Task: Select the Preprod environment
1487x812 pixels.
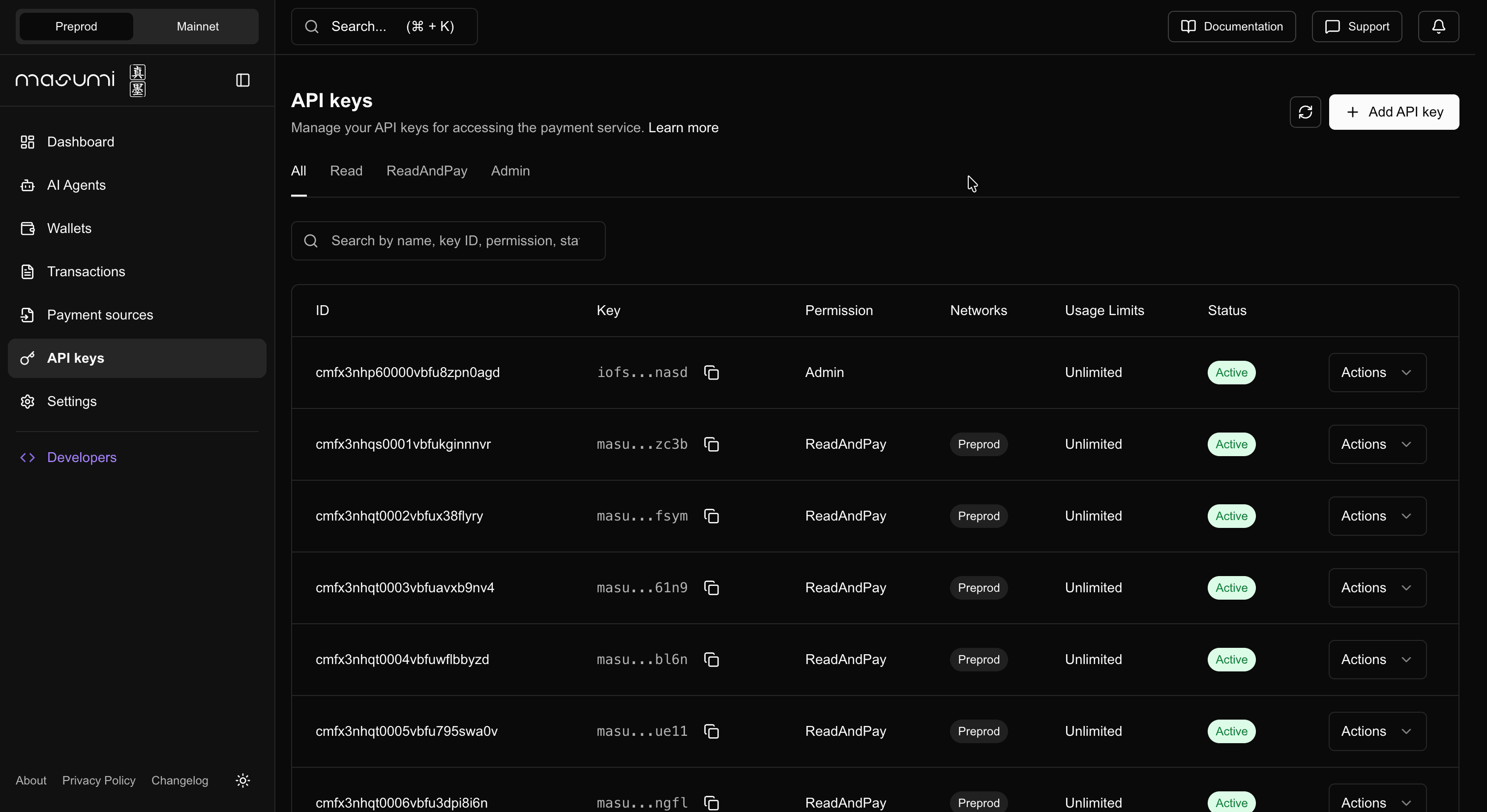Action: pos(76,26)
